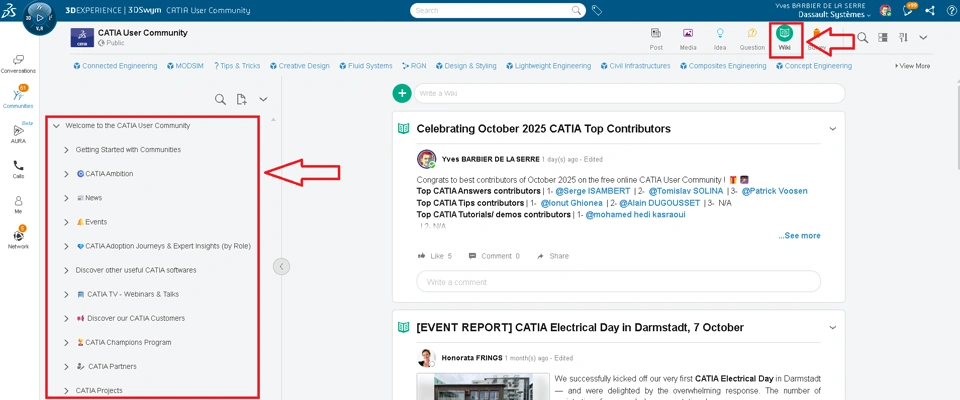Expand the CATIA Ambition node
The image size is (960, 400).
click(66, 174)
